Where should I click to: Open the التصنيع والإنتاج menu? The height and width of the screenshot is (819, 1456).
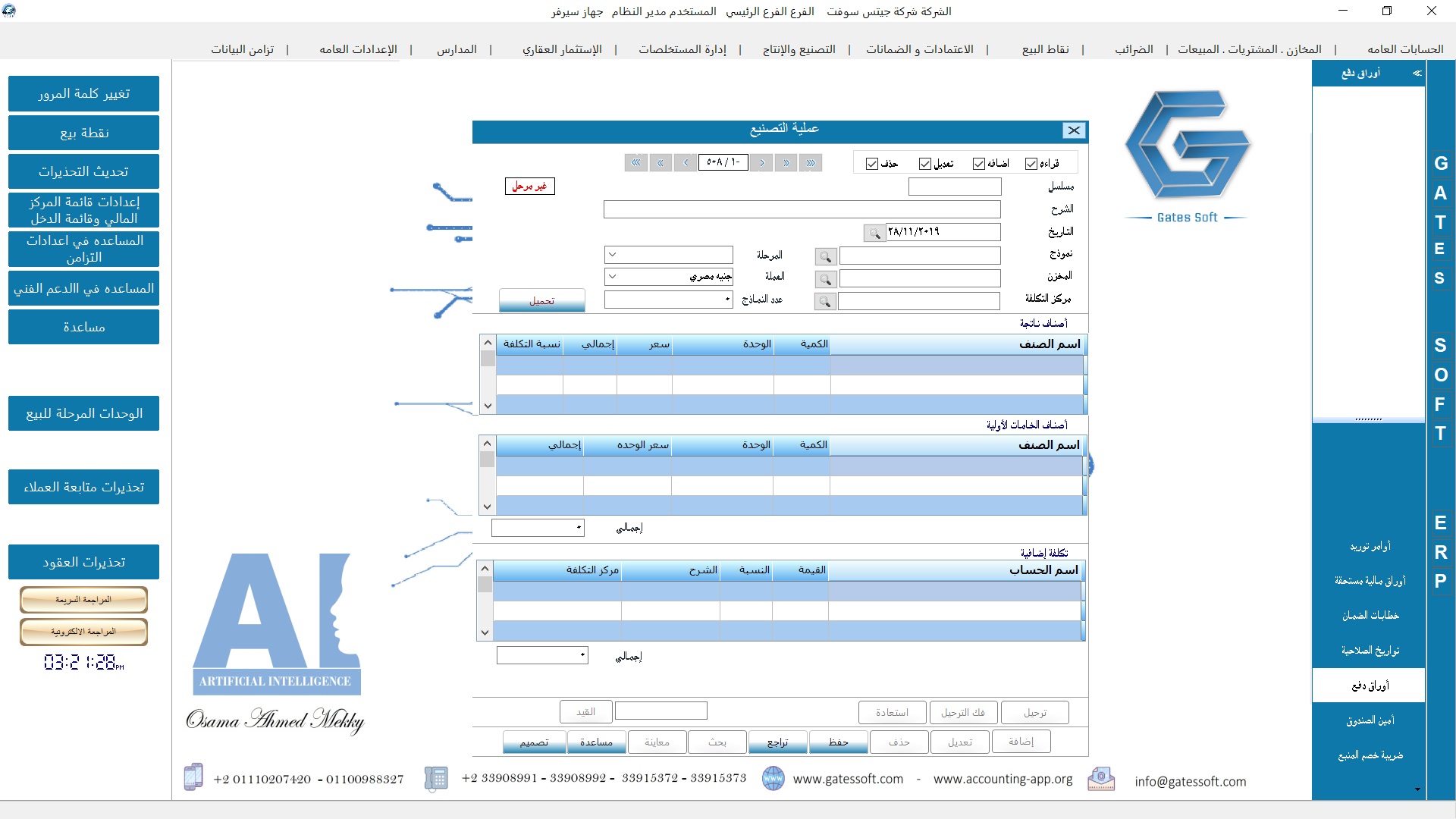pyautogui.click(x=799, y=49)
